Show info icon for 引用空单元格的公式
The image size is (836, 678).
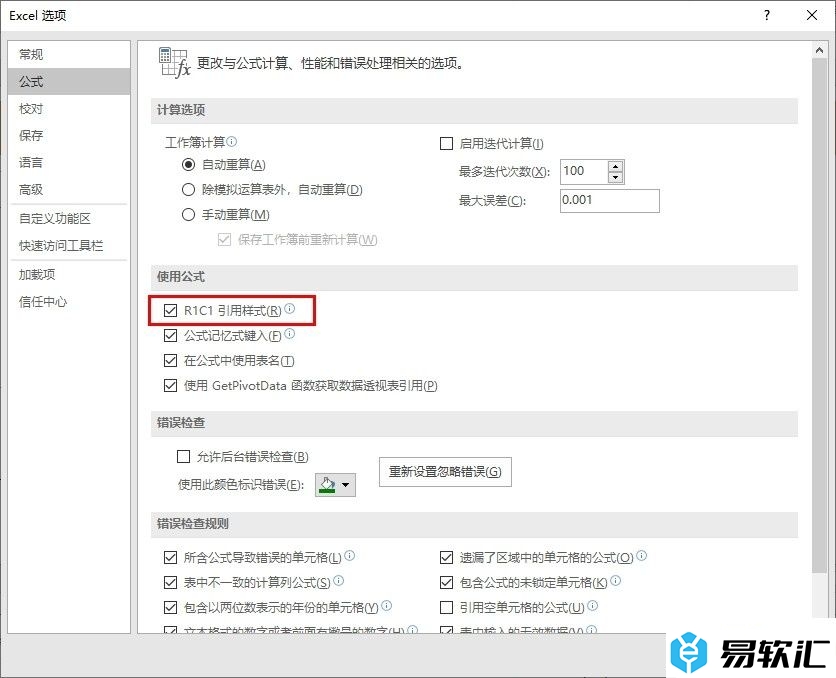pyautogui.click(x=593, y=606)
